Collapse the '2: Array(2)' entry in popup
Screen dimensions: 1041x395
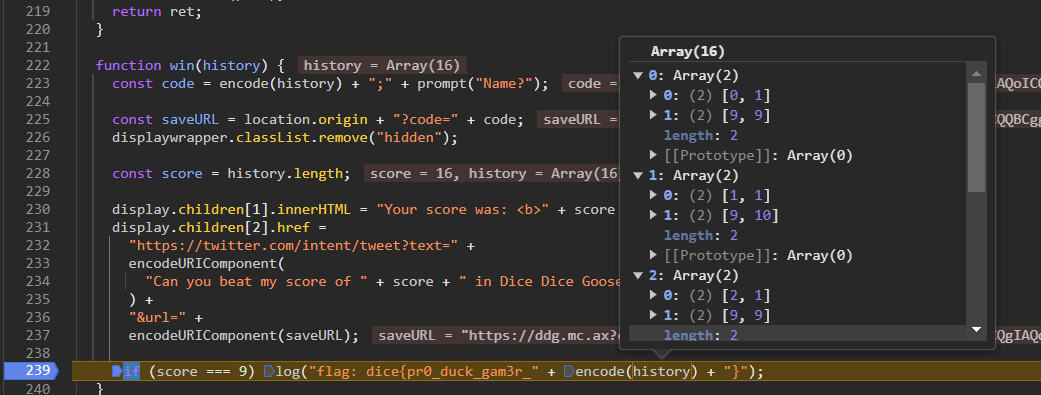[x=638, y=275]
